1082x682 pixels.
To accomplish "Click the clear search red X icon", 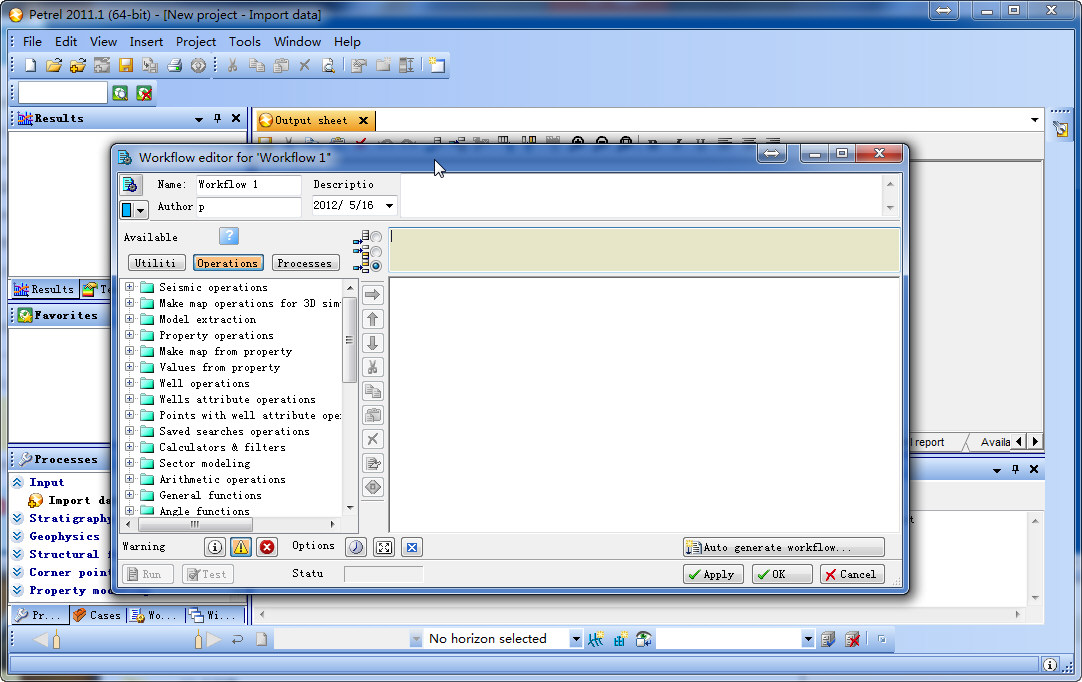I will [144, 93].
